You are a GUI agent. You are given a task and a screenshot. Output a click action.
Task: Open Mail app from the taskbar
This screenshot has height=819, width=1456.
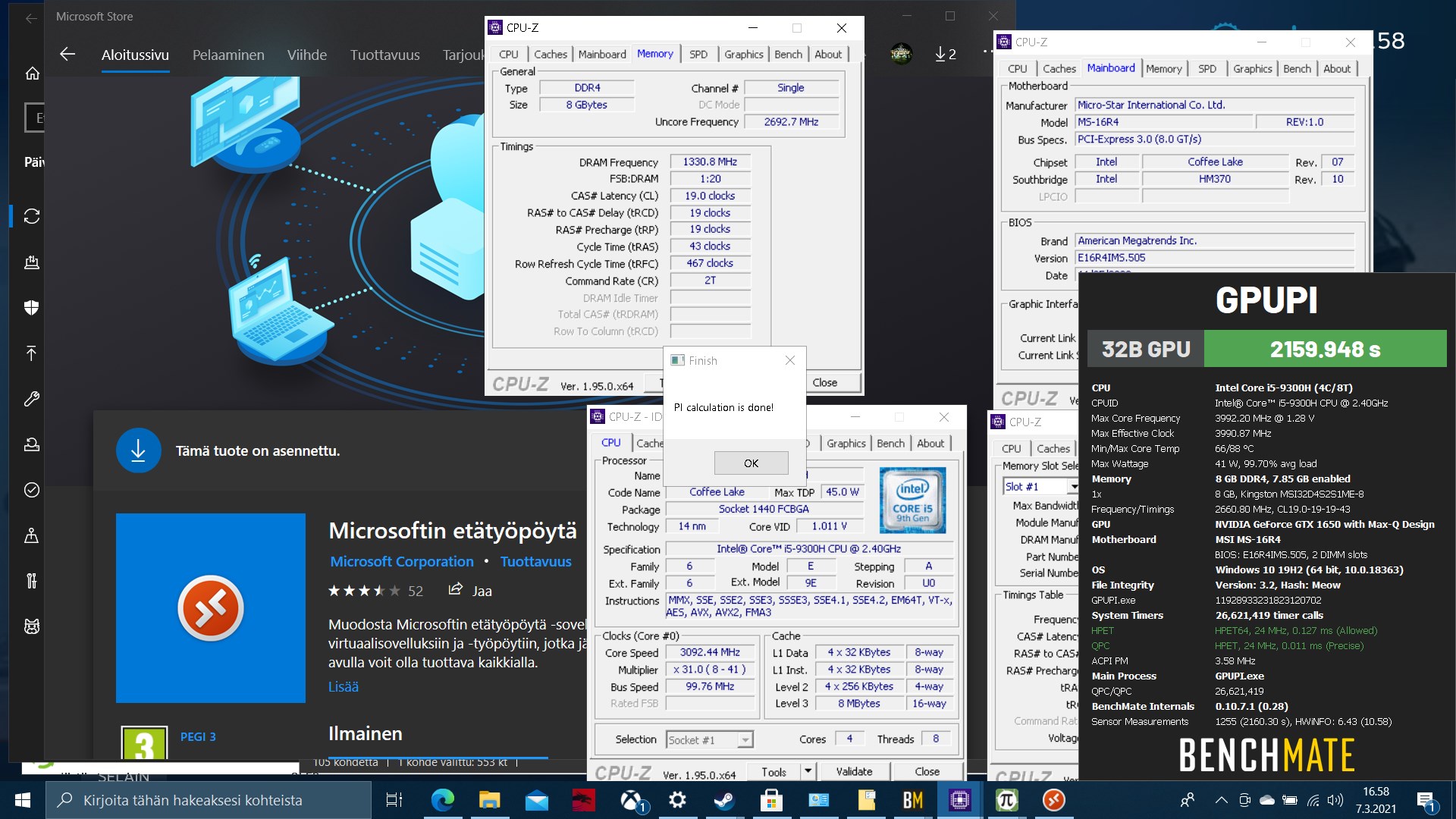point(536,800)
